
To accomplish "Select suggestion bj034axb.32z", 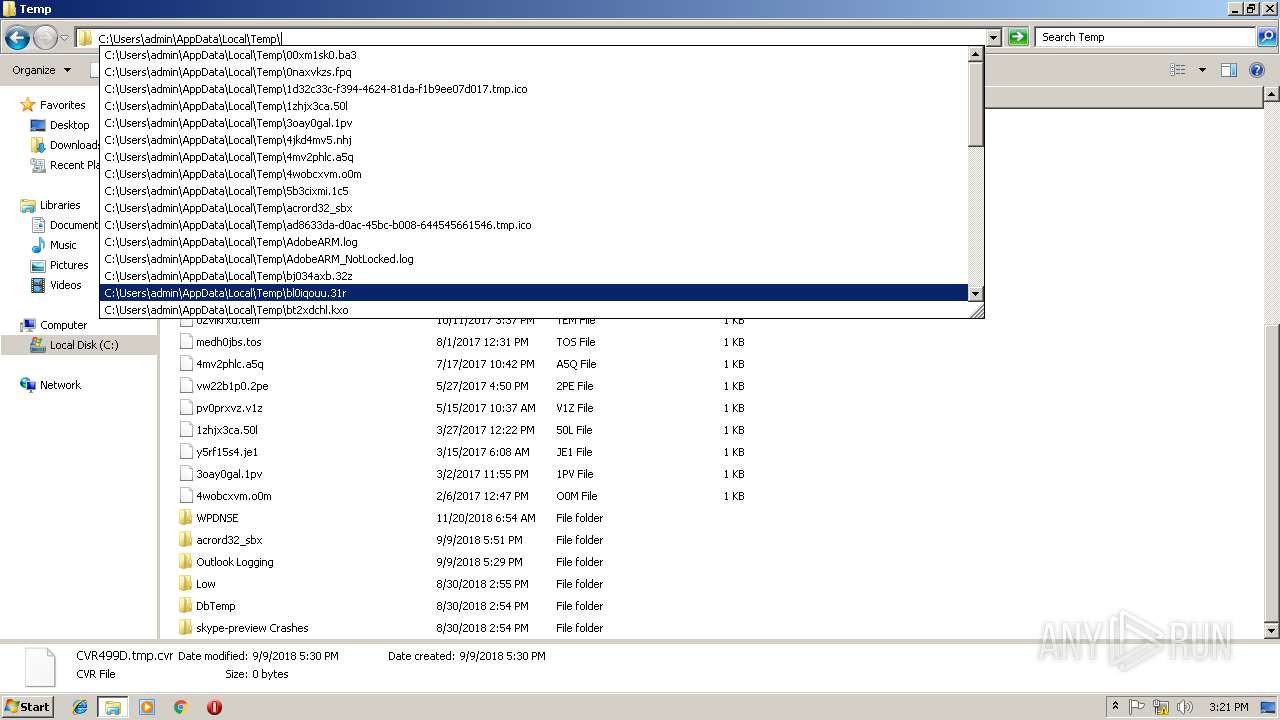I will 534,276.
